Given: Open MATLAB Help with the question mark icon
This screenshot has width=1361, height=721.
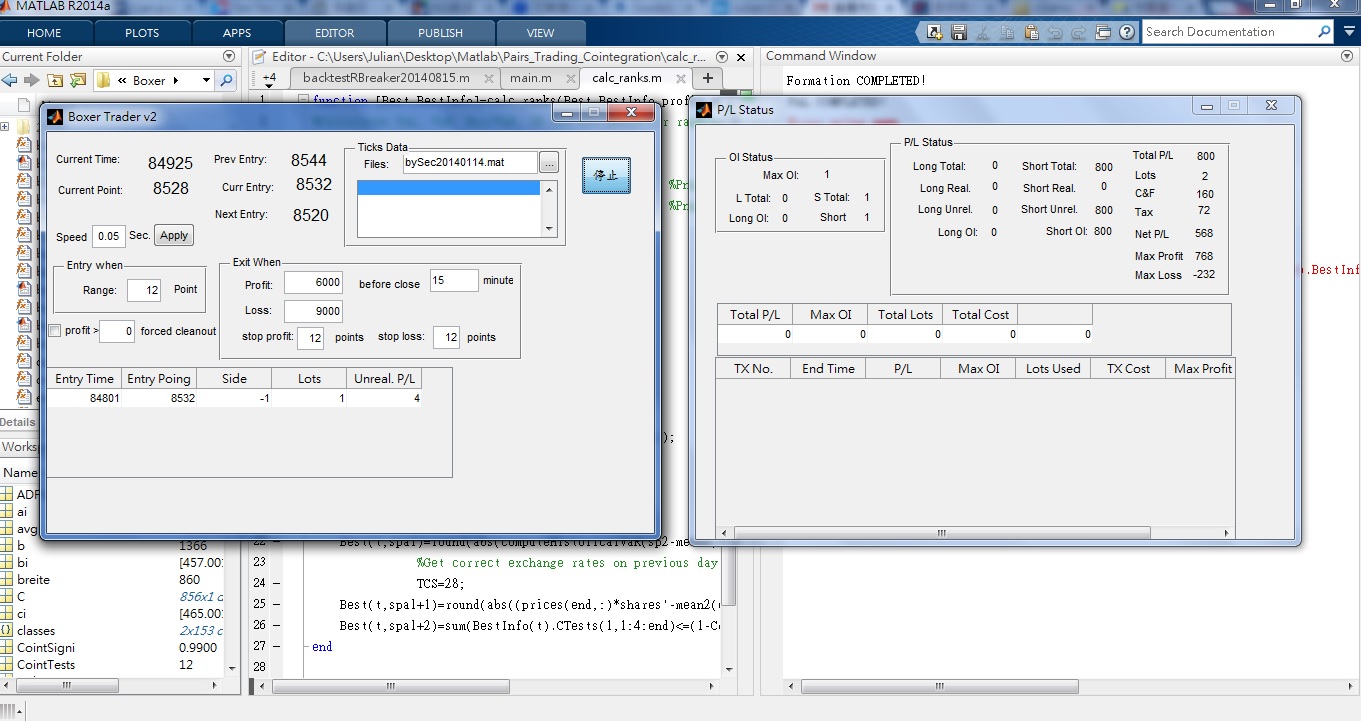Looking at the screenshot, I should [x=1127, y=32].
